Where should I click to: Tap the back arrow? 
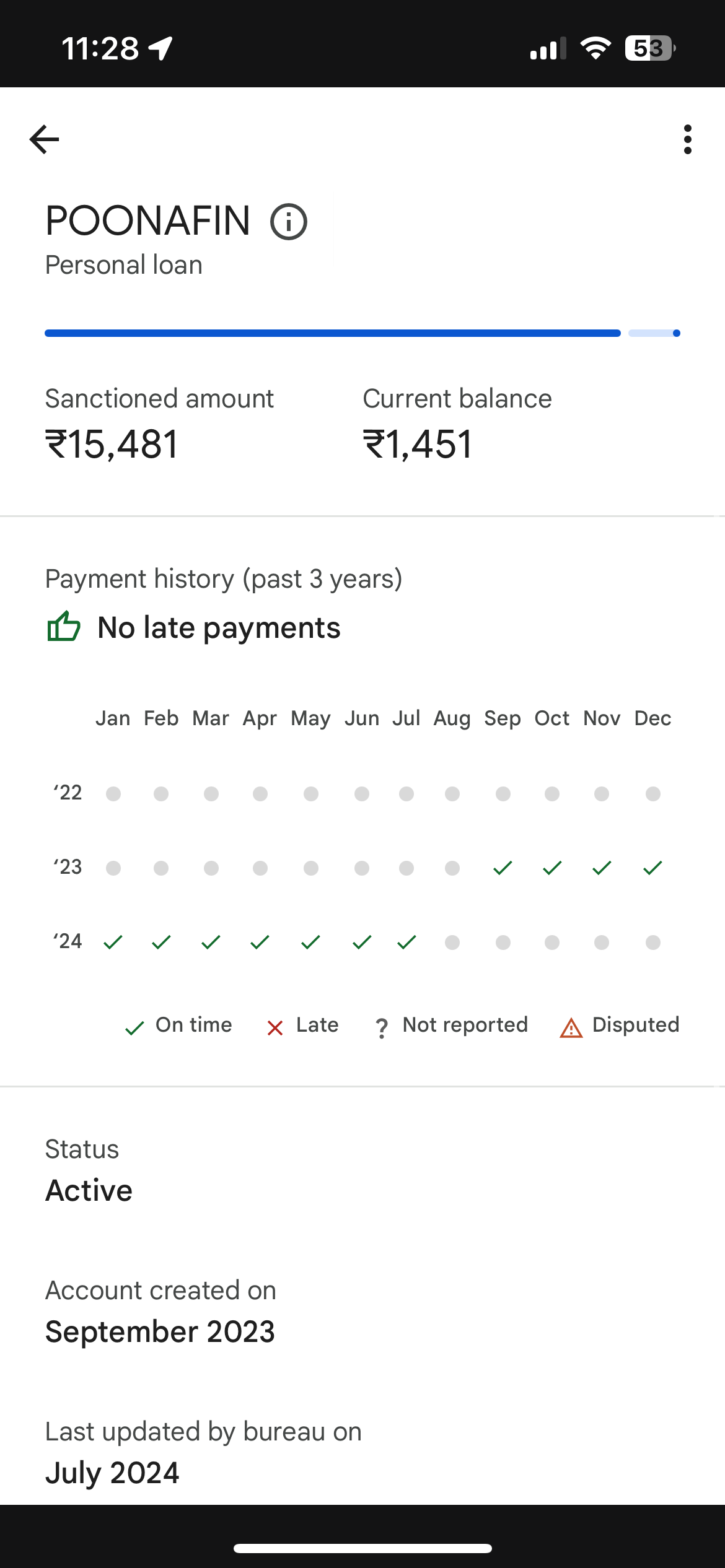pos(44,139)
